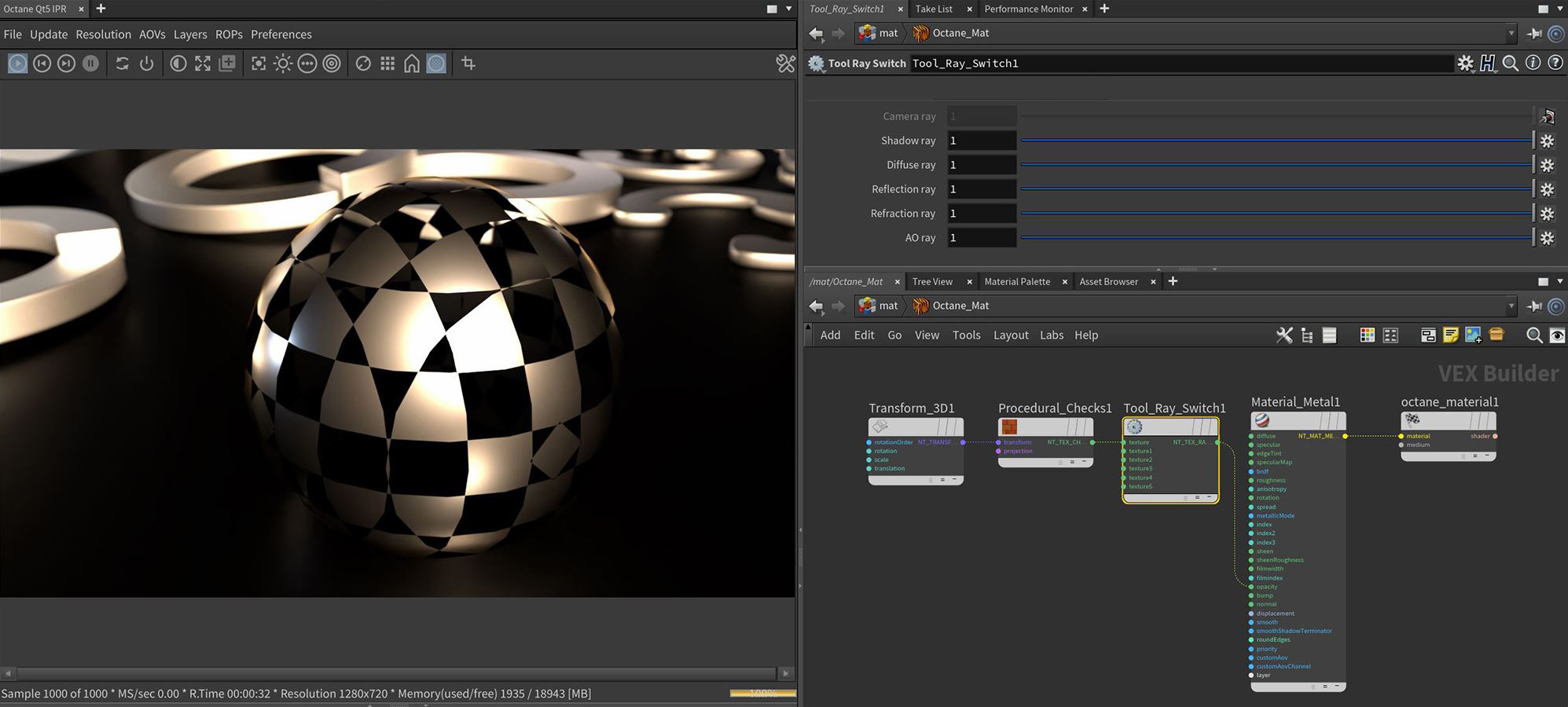Open the color palette grid icon
The height and width of the screenshot is (707, 1568).
pyautogui.click(x=1368, y=335)
